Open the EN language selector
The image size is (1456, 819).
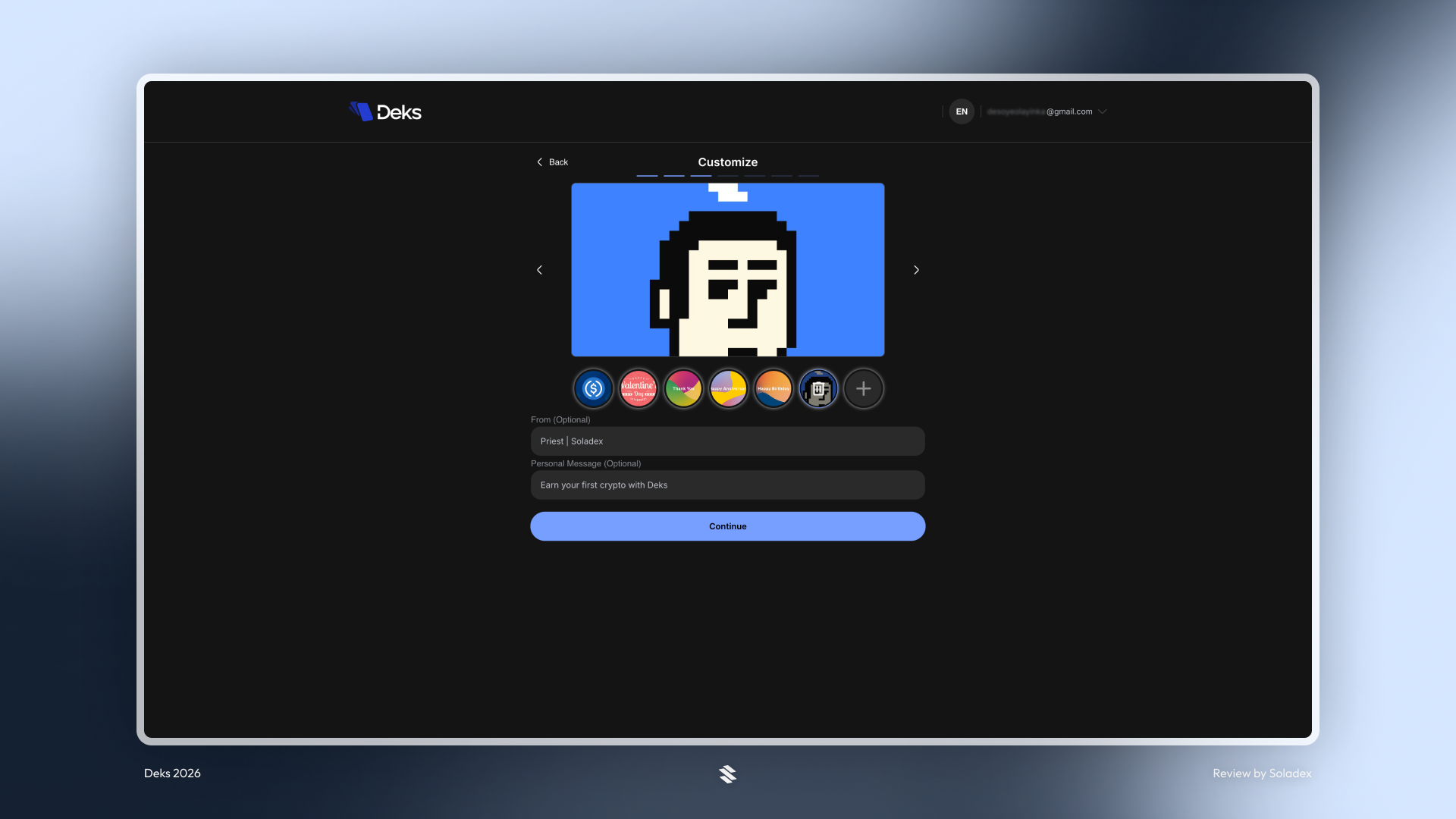point(961,111)
